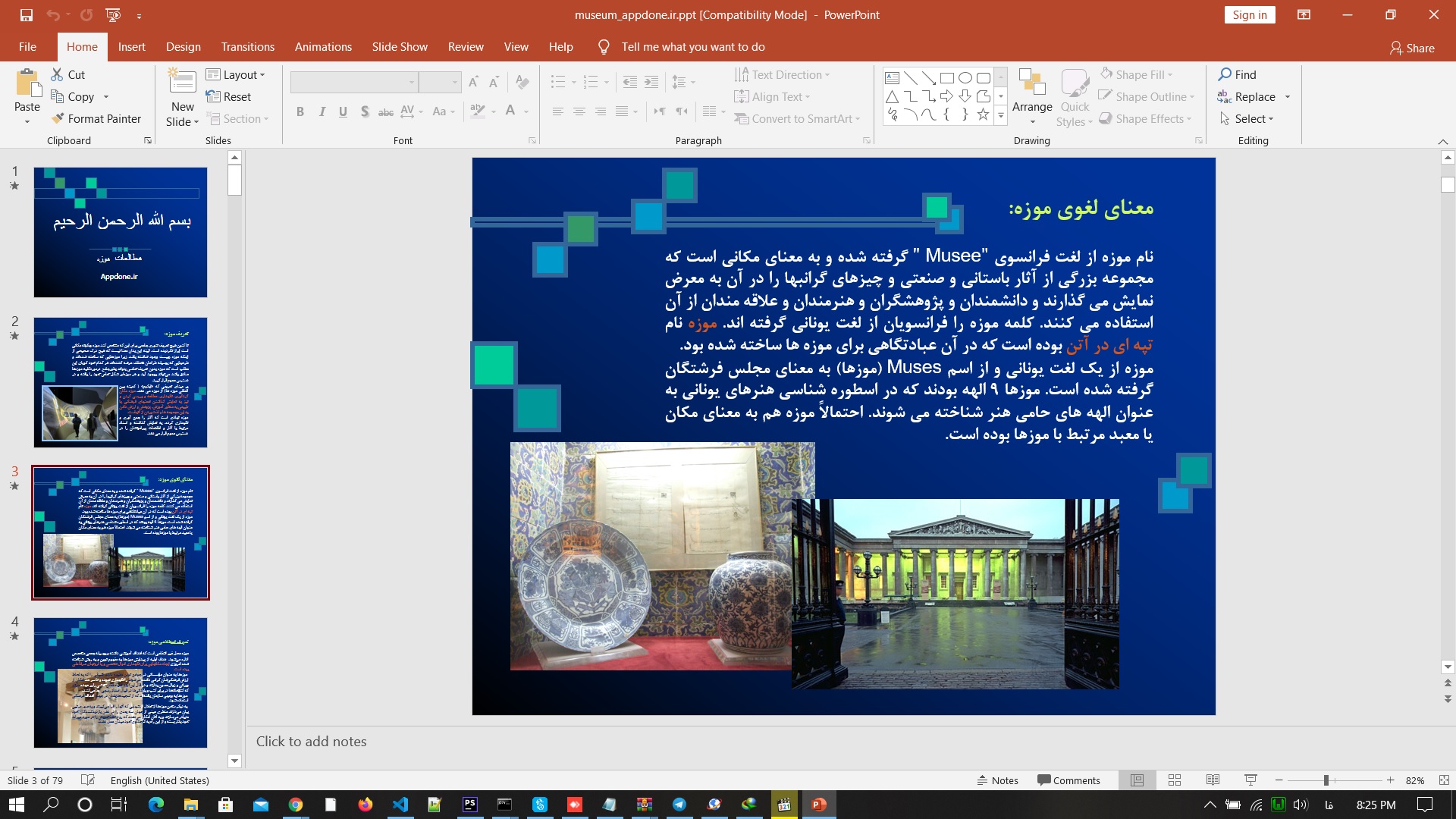
Task: Click the Sign in button
Action: [x=1249, y=15]
